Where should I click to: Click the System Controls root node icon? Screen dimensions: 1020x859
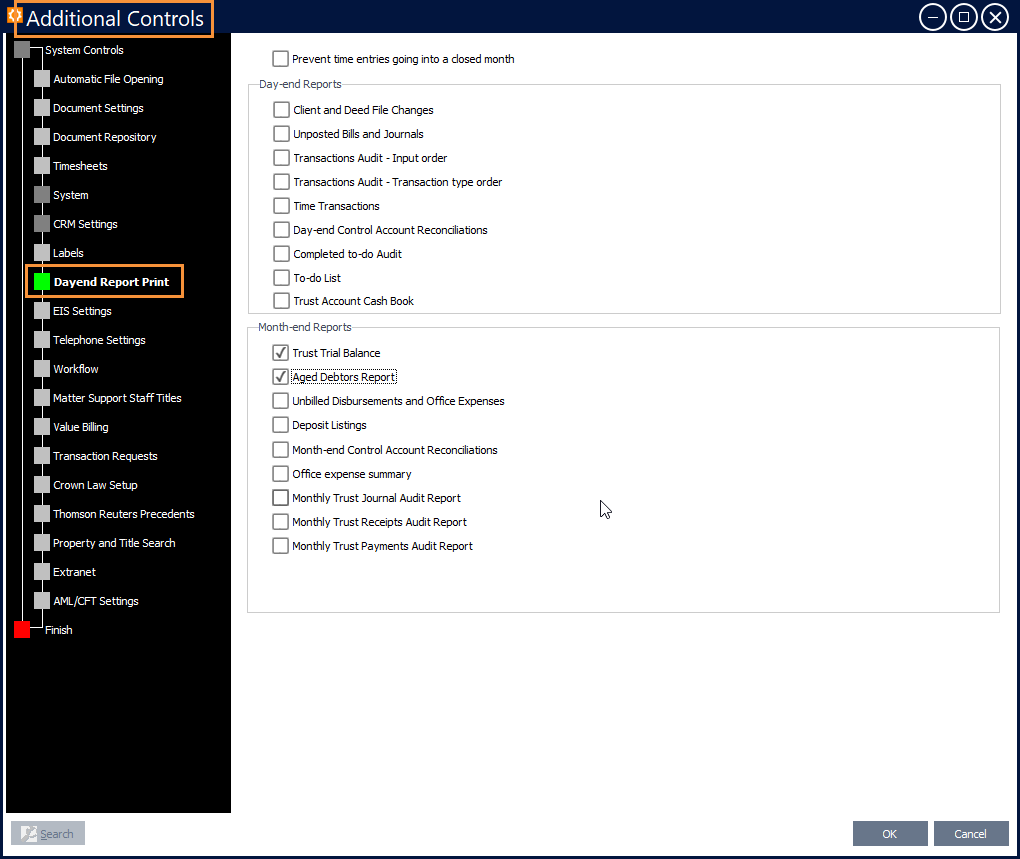[22, 50]
